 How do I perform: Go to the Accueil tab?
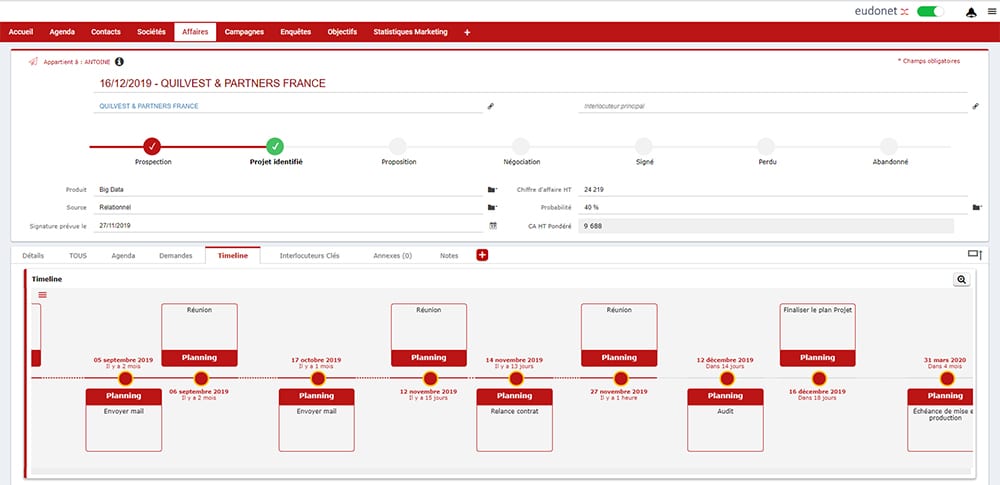pos(21,32)
